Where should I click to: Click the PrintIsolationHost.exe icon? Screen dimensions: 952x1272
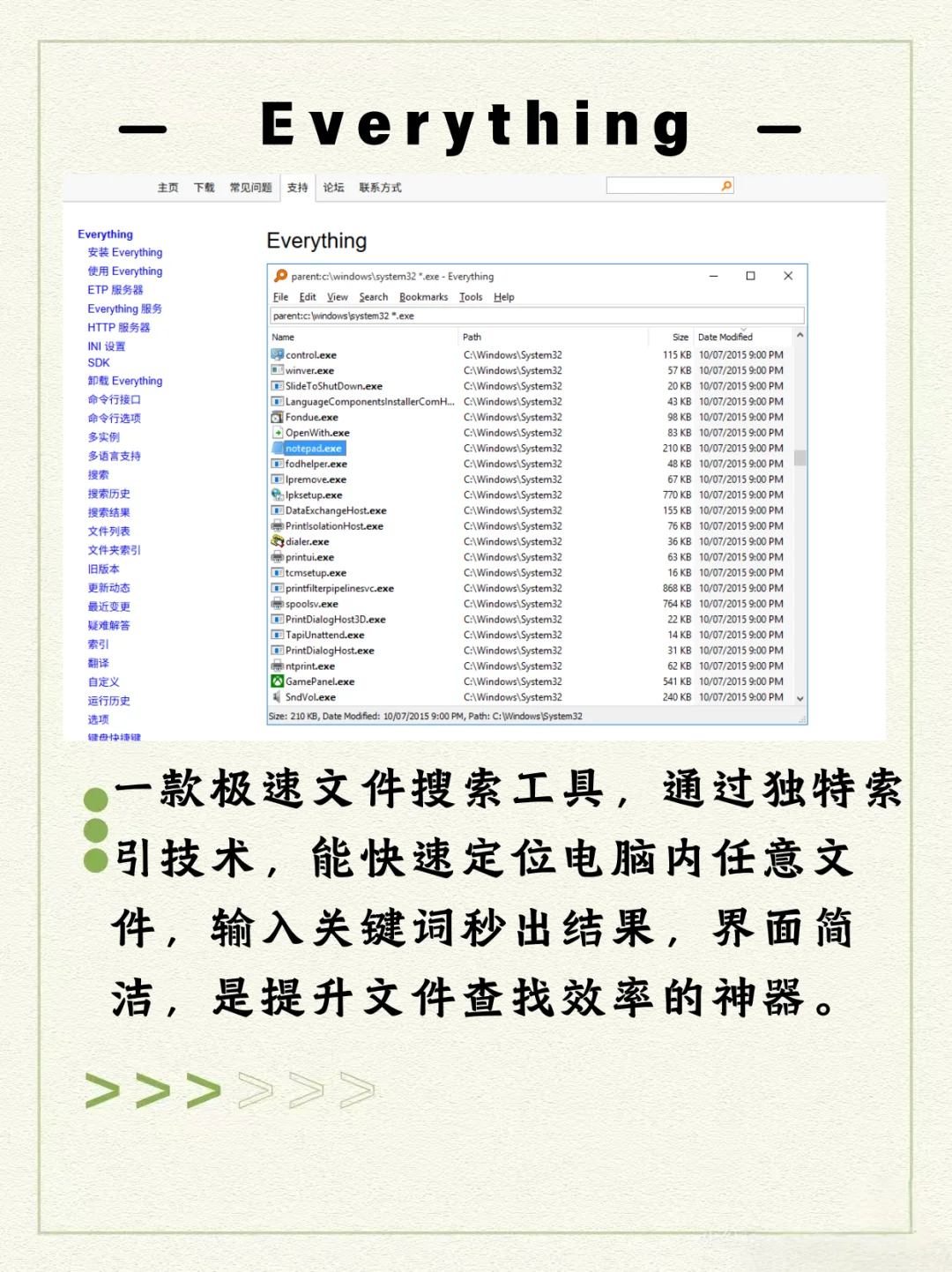pos(277,526)
